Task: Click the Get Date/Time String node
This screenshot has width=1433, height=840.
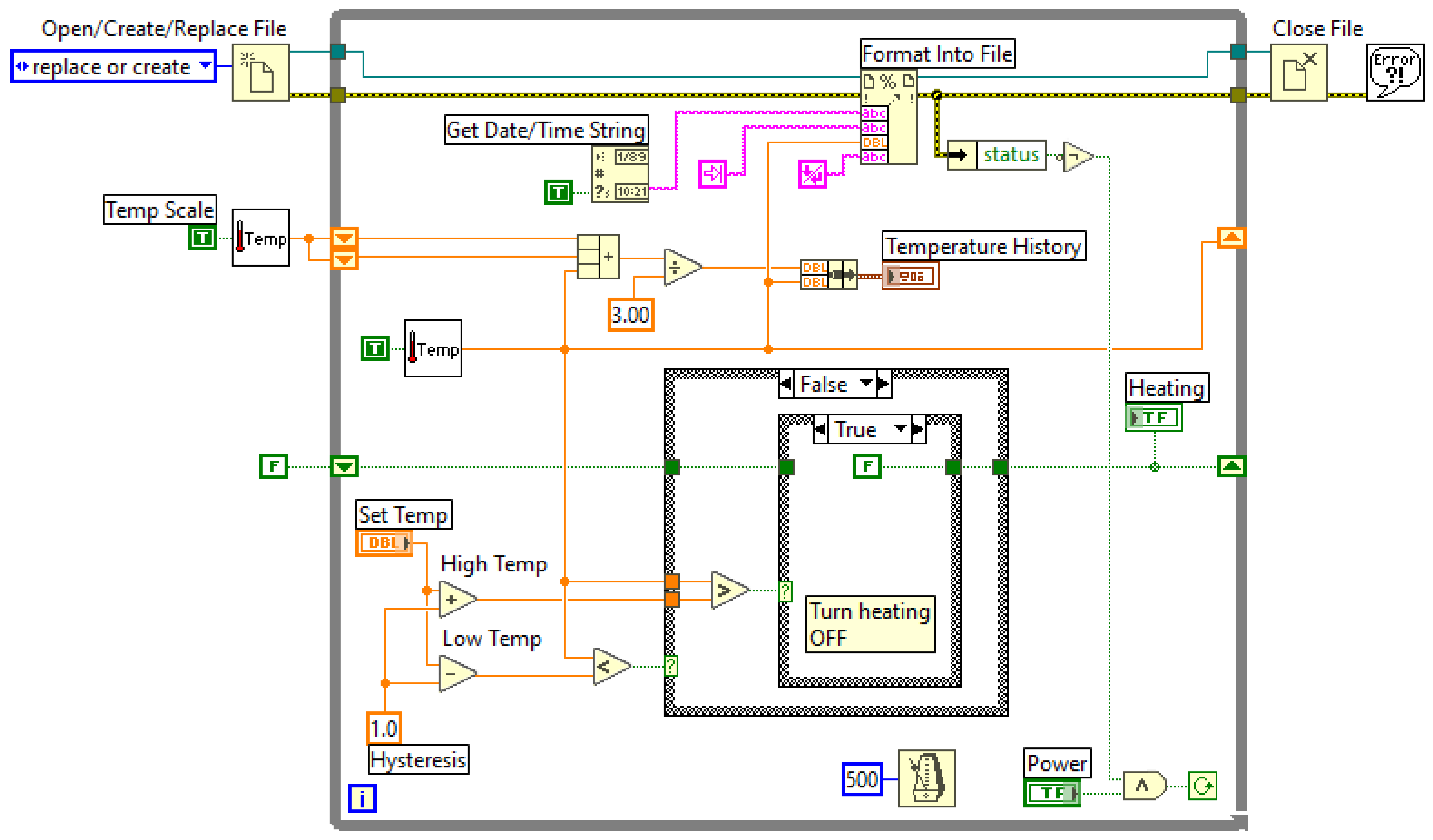Action: (620, 174)
